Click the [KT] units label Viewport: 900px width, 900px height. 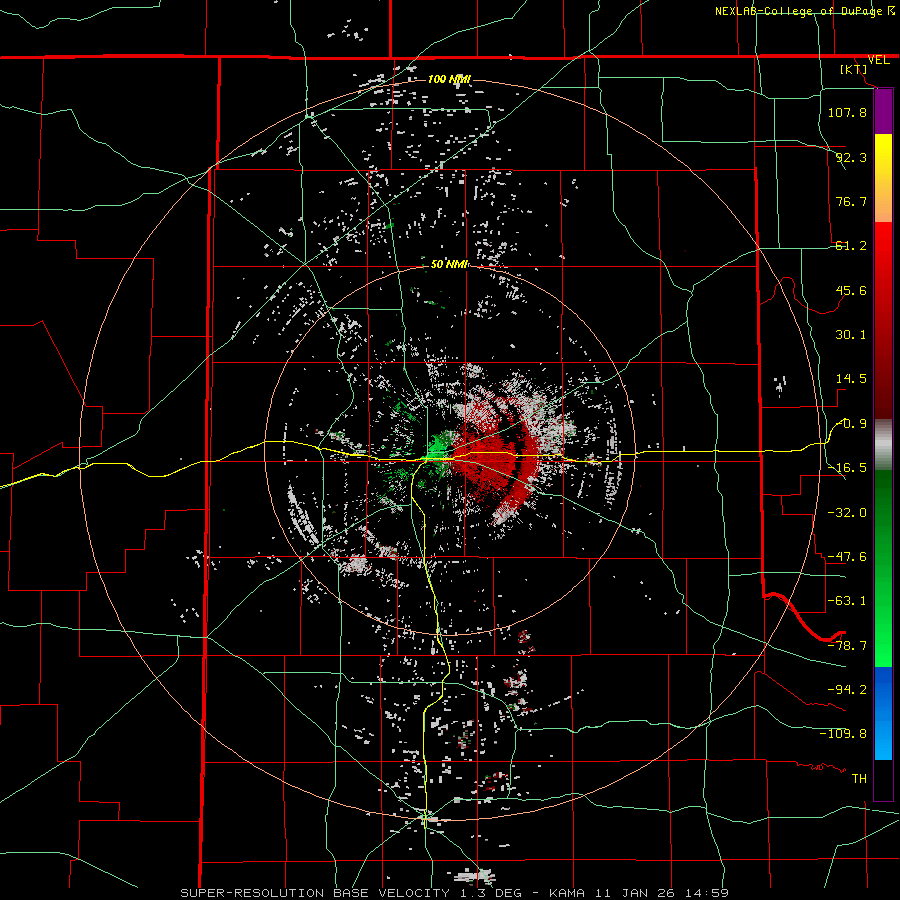[x=854, y=69]
